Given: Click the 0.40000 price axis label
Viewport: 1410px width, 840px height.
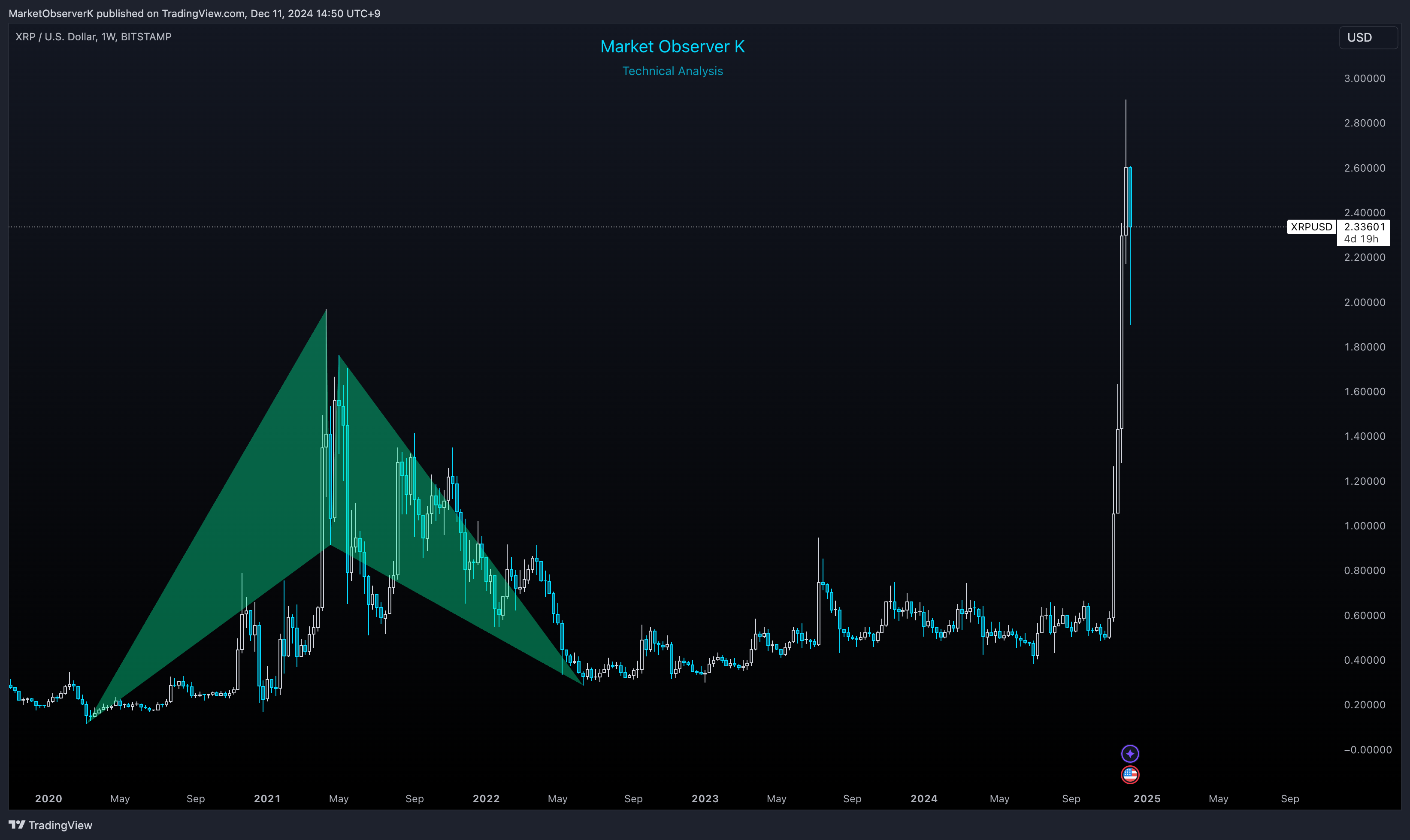Looking at the screenshot, I should click(1365, 660).
